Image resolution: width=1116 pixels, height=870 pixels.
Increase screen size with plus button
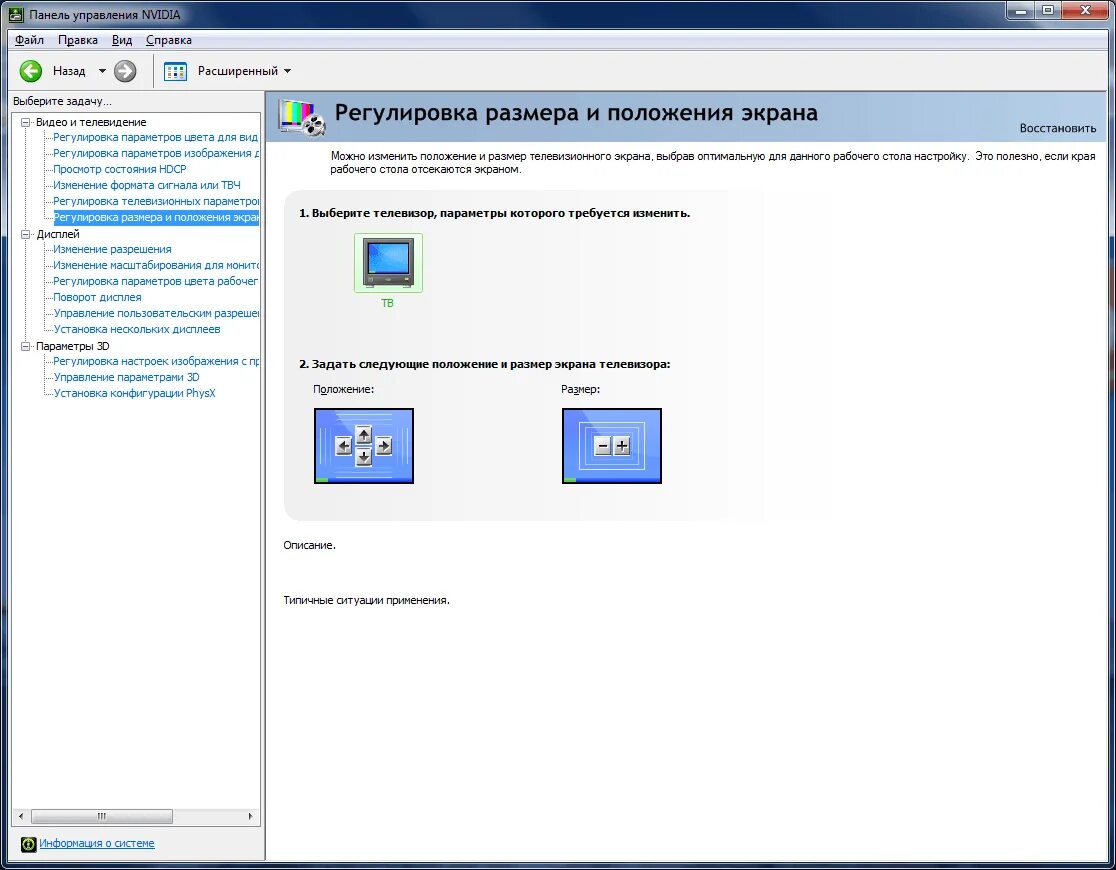coord(622,446)
